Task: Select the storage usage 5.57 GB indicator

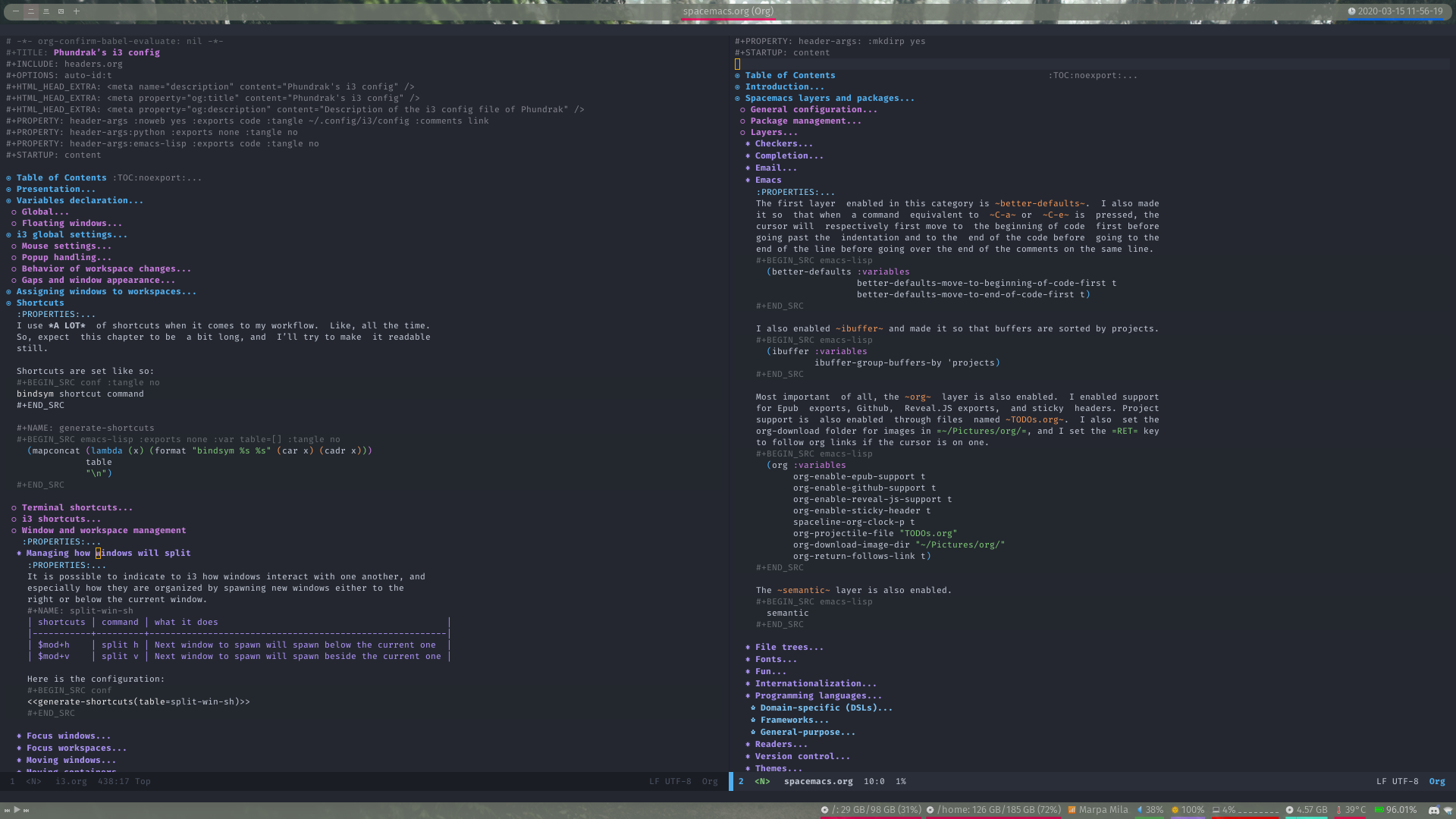Action: (1309, 808)
